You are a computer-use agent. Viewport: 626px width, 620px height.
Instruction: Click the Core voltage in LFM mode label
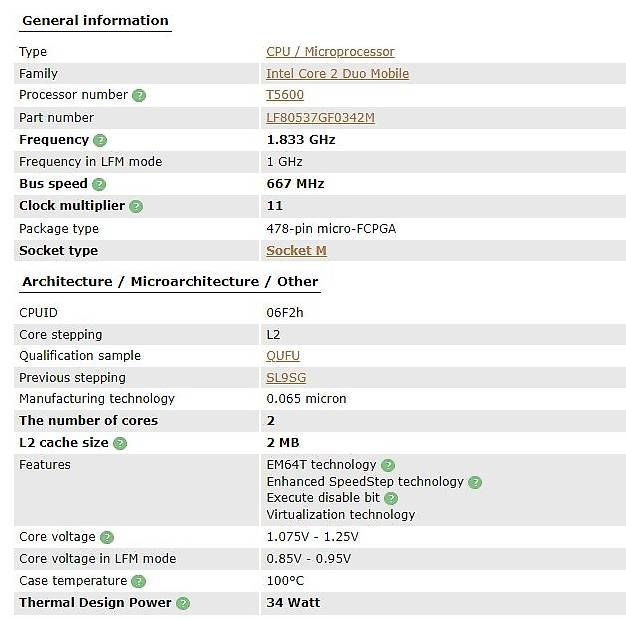pos(97,559)
